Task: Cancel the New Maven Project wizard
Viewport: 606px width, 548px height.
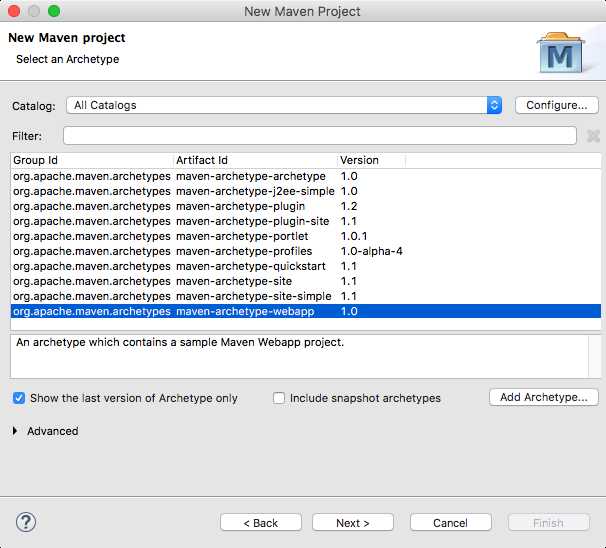Action: (451, 522)
